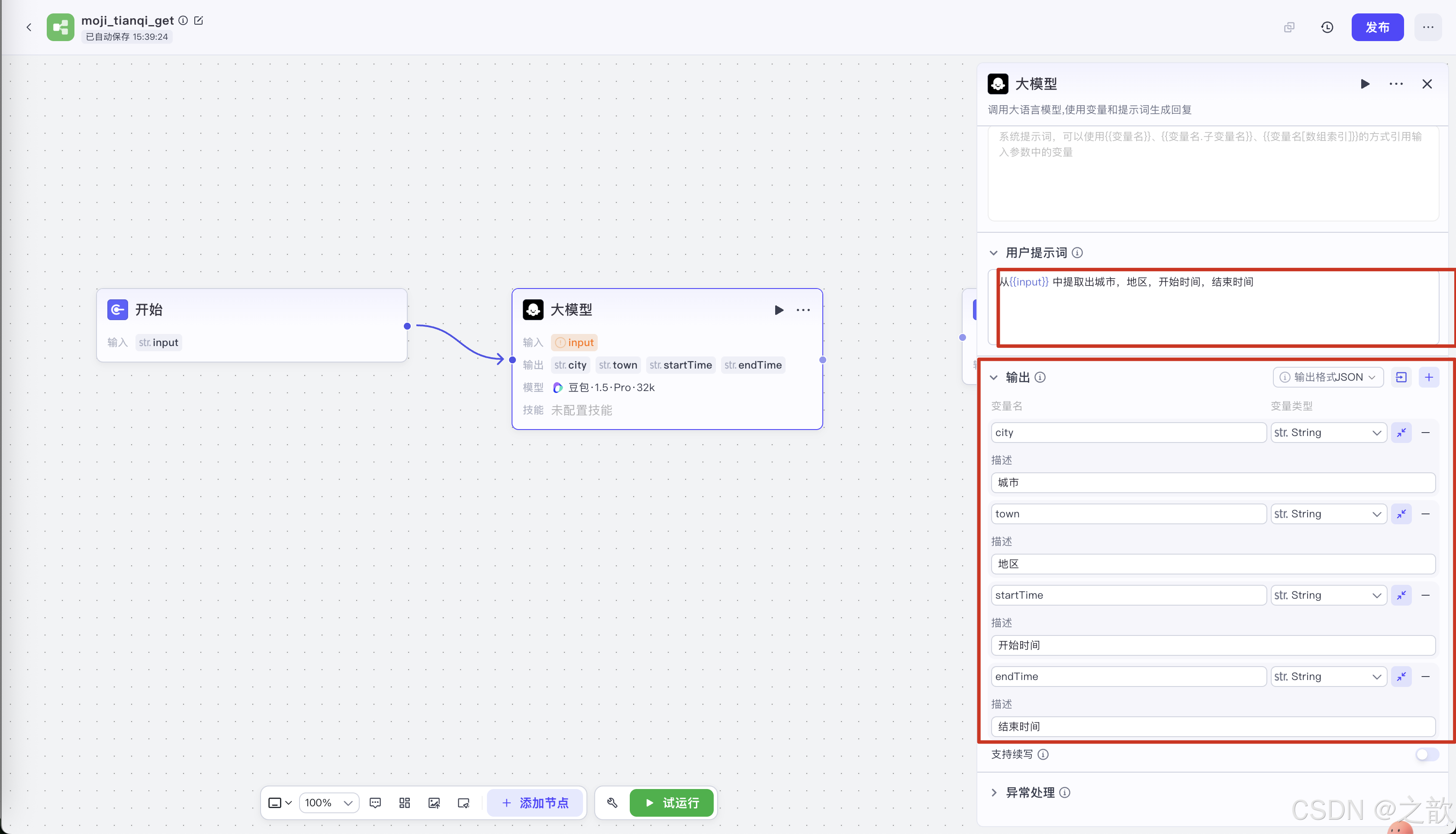Expand the 异常处理 section

[994, 792]
